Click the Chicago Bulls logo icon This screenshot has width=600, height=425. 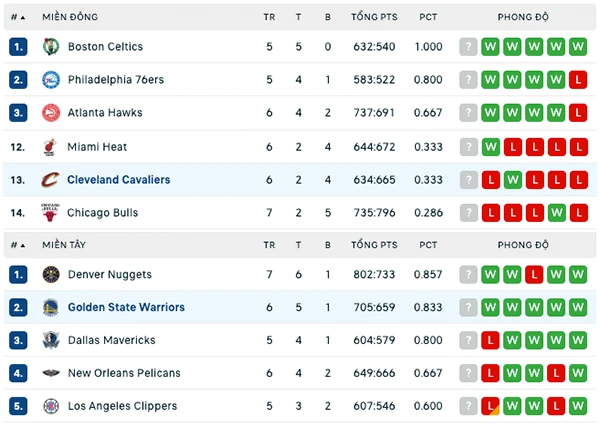click(50, 213)
